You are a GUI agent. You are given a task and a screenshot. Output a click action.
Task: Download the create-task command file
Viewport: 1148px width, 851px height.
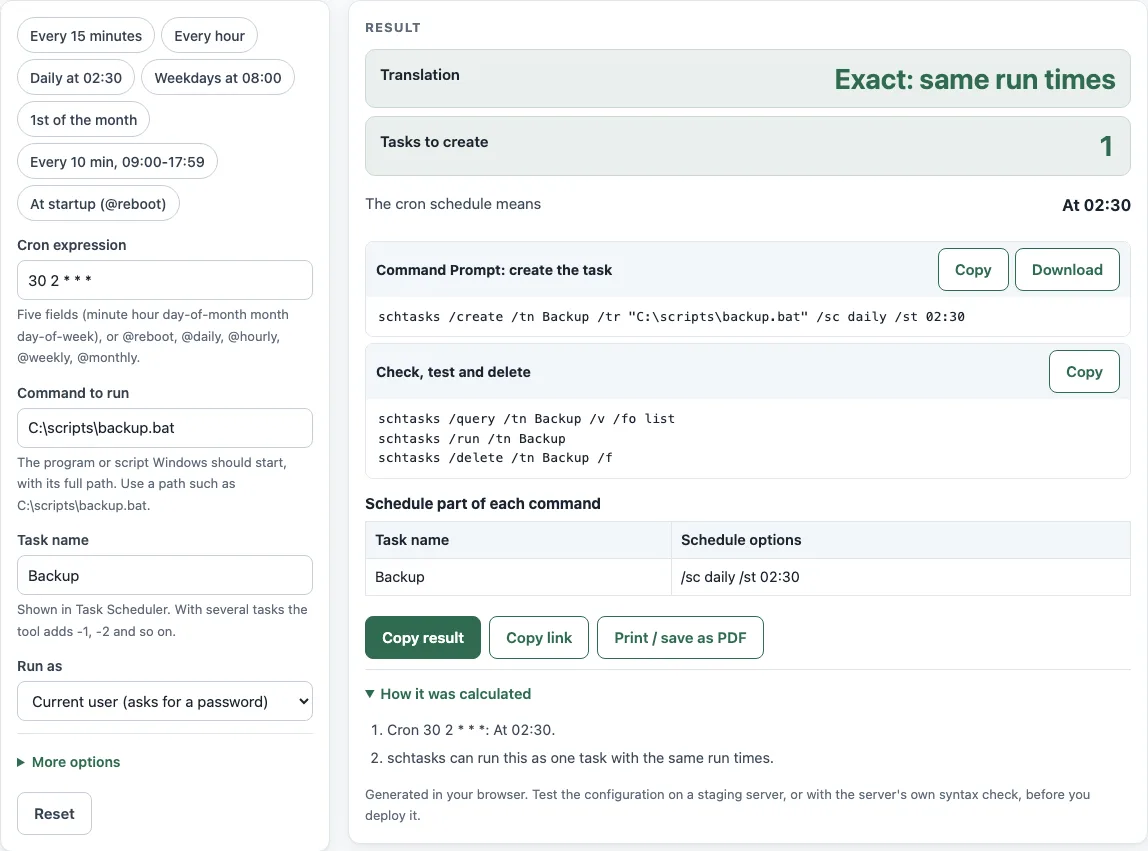pos(1067,270)
